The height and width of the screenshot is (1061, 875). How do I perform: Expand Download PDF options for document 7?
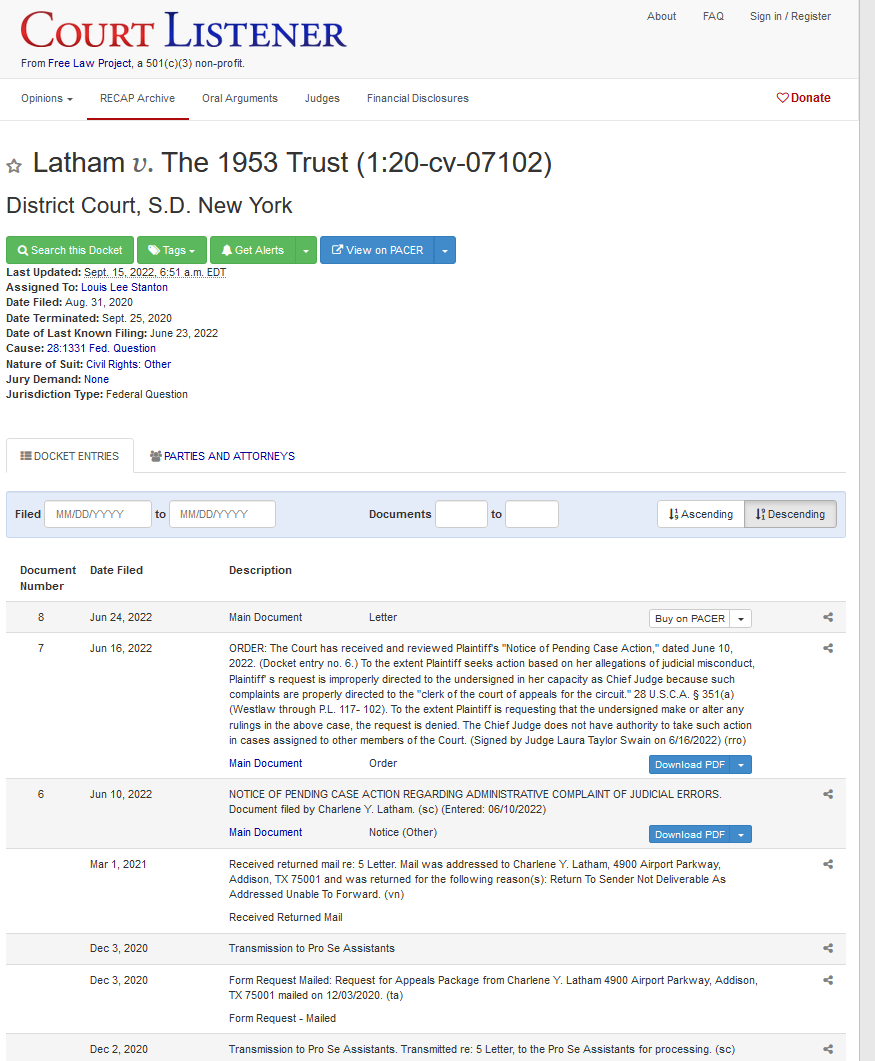click(x=741, y=765)
